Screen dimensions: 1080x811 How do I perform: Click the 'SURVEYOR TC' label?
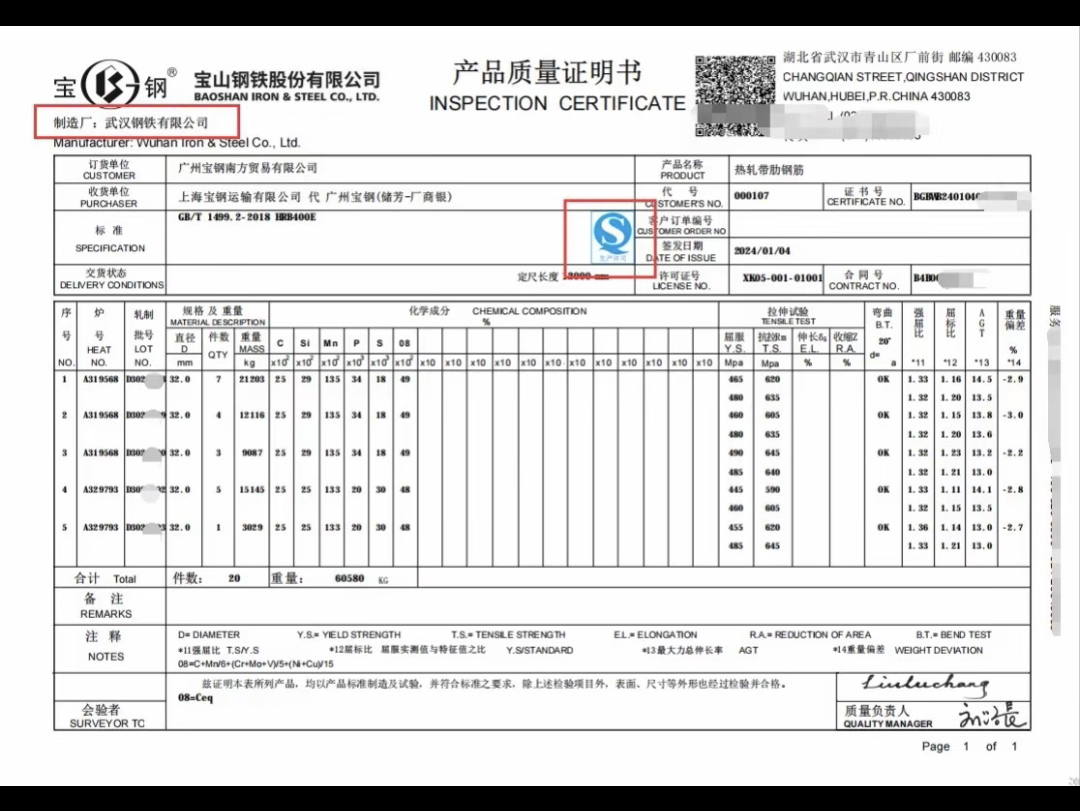click(107, 723)
